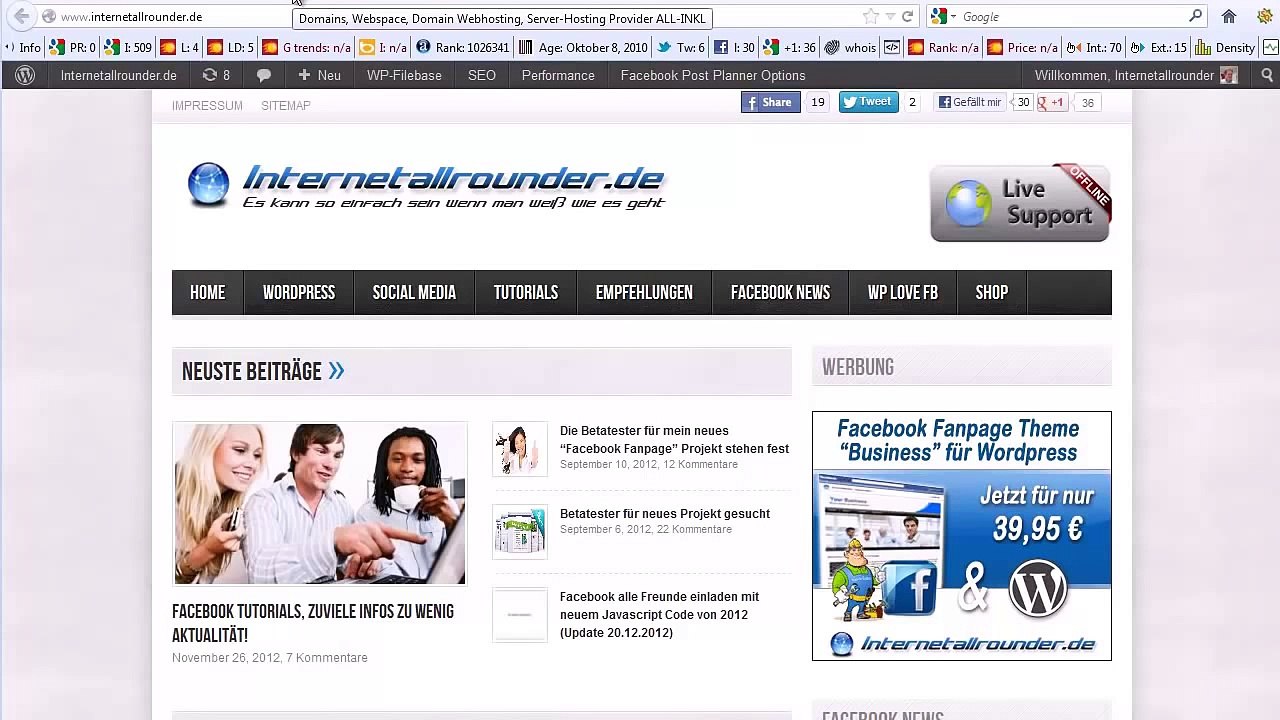Open the Performance admin bar menu
Screen dimensions: 1280x720
click(x=558, y=75)
